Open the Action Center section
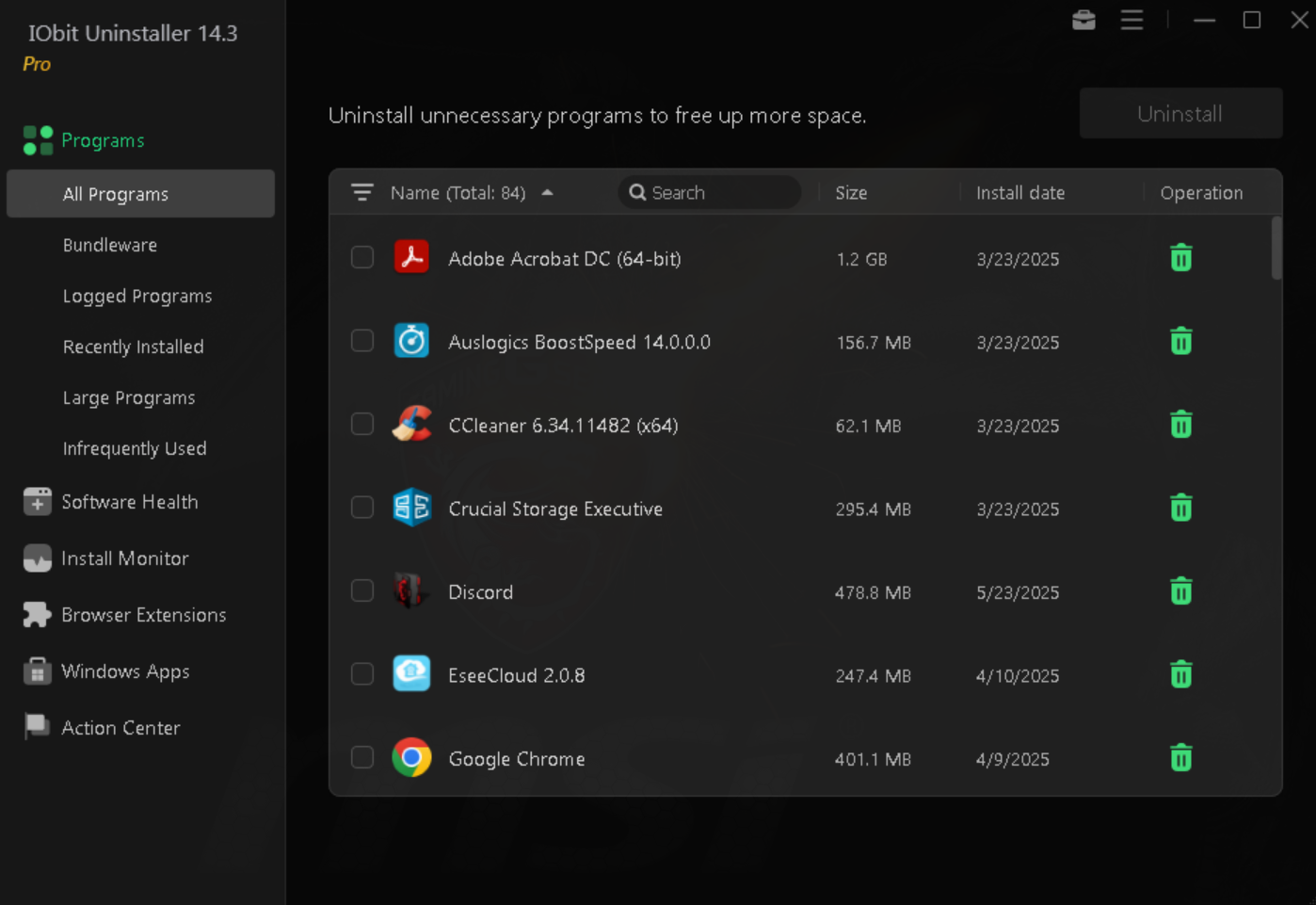Image resolution: width=1316 pixels, height=905 pixels. 120,728
